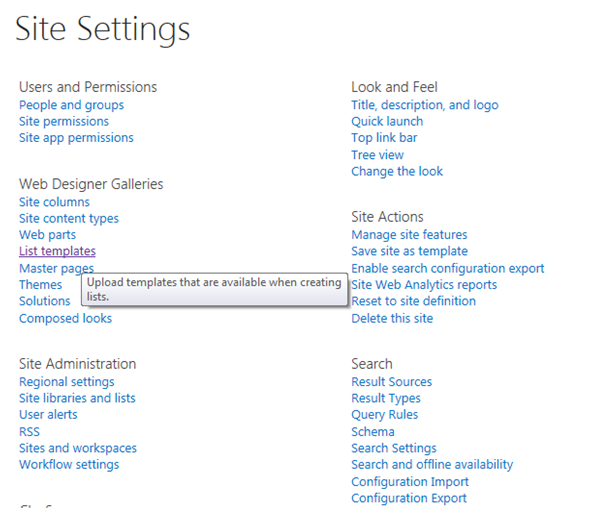
Task: Click Delete this site
Action: click(x=392, y=319)
